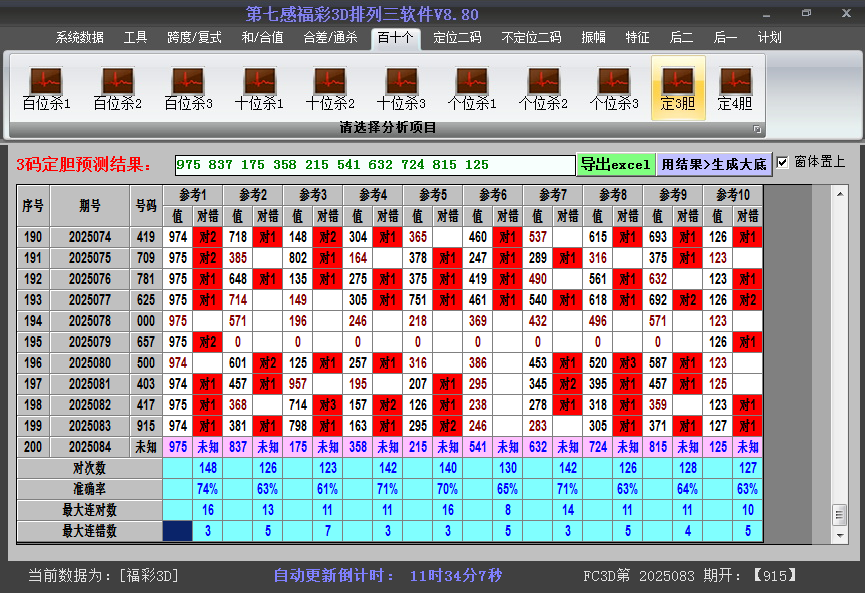Click the 号码 column header
Viewport: 865px width, 593px height.
146,206
